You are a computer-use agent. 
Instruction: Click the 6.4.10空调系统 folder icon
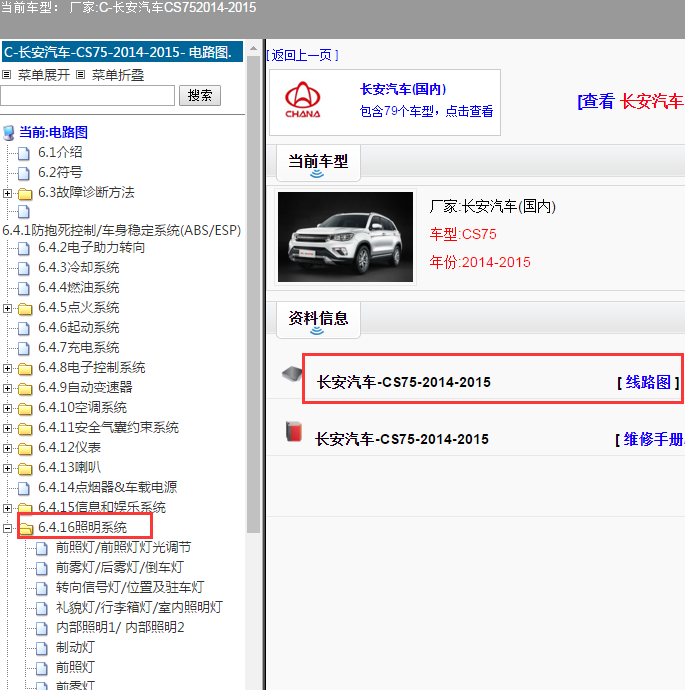[25, 409]
